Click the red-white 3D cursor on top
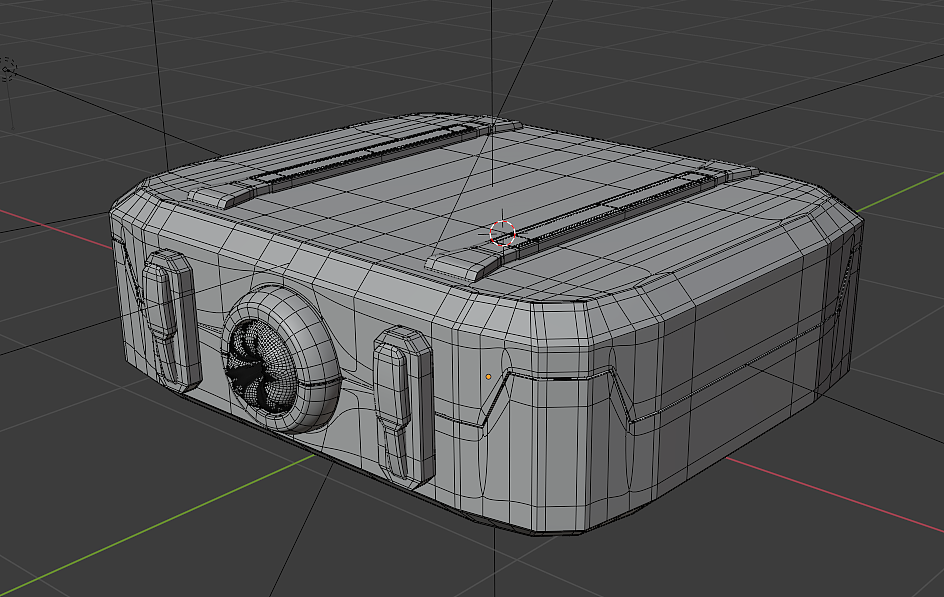 (502, 234)
